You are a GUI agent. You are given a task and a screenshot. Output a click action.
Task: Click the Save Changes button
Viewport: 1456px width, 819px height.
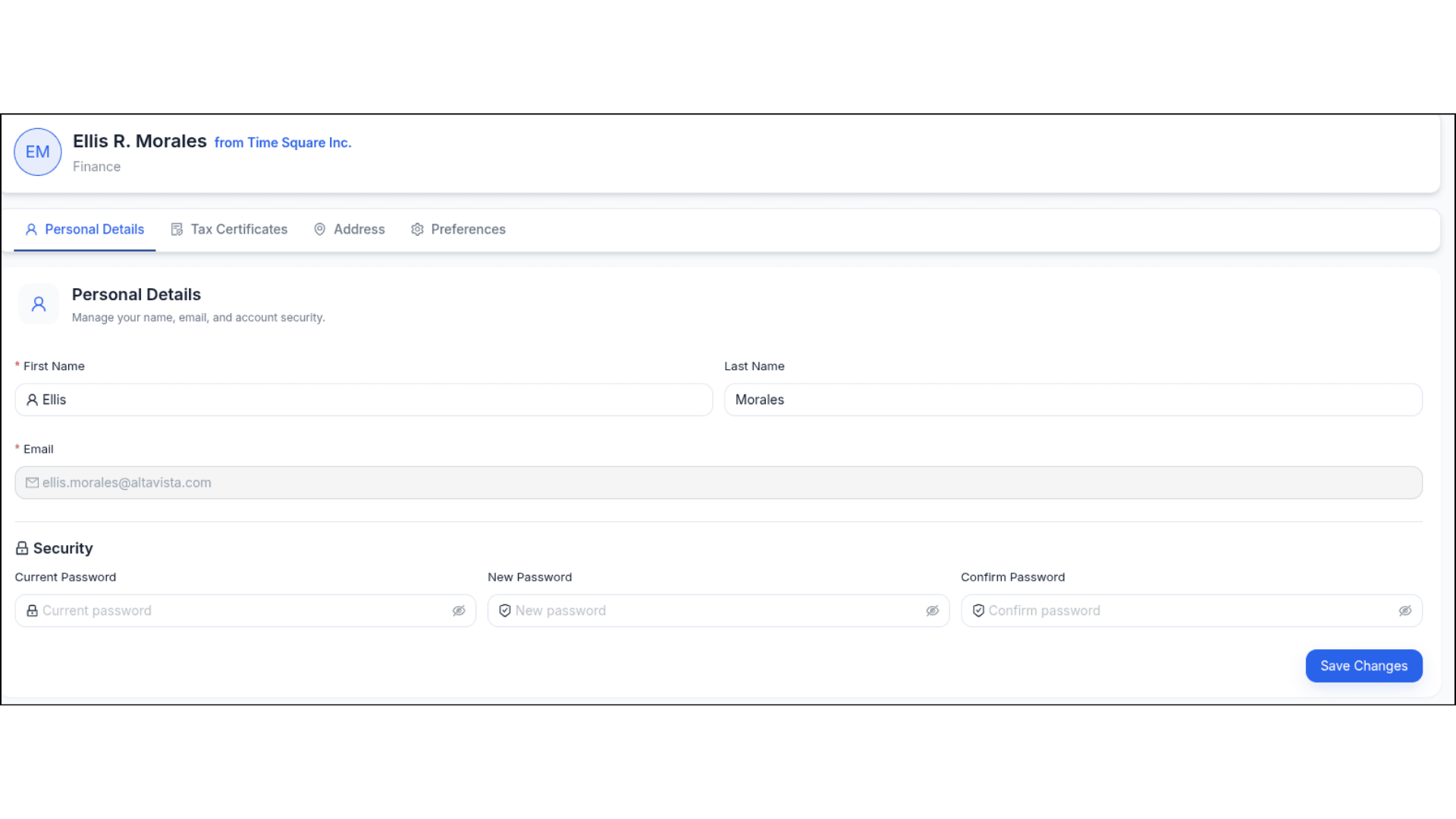pyautogui.click(x=1363, y=666)
